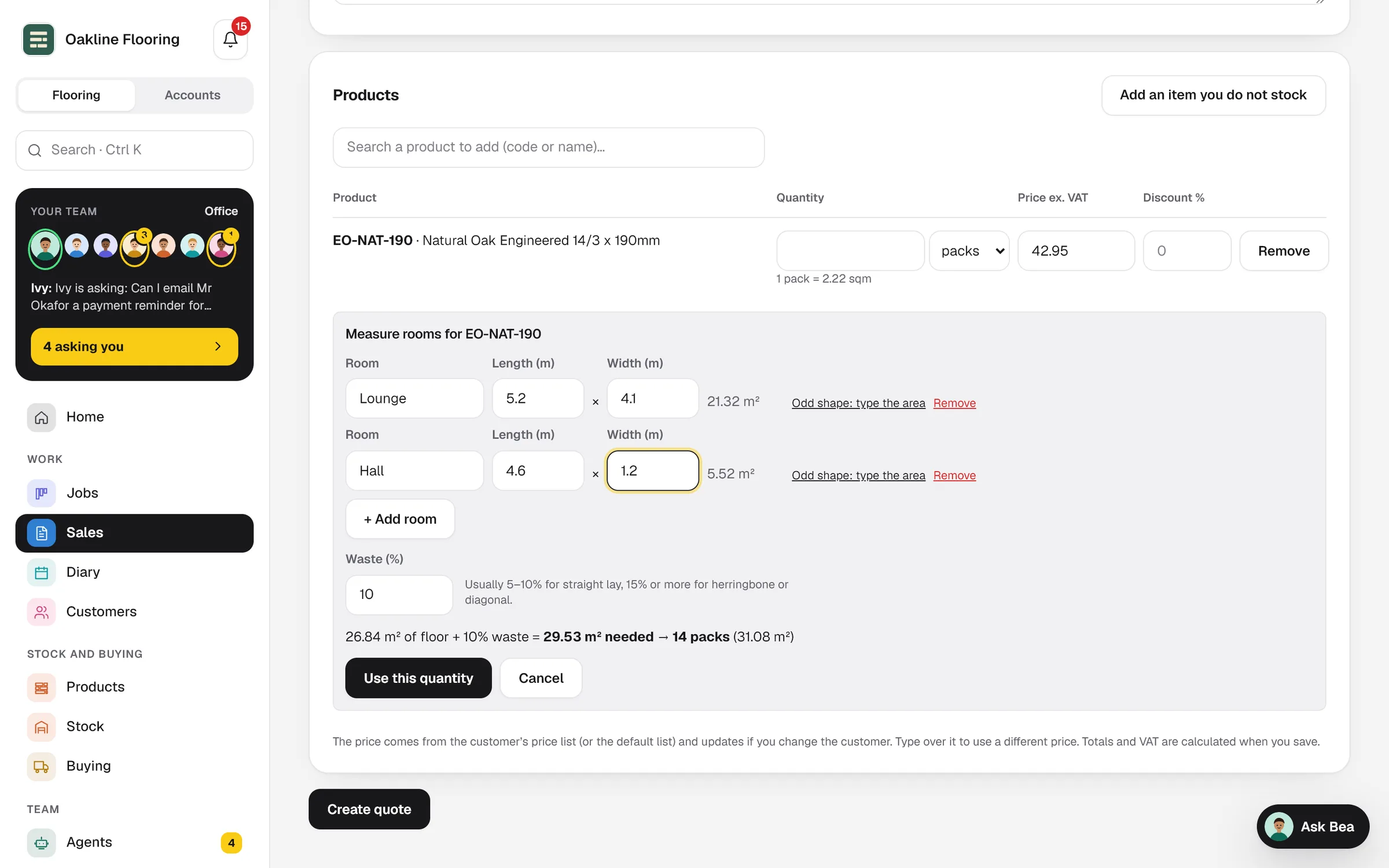Select first team avatar with green ring
Screen dimensions: 1389x868
pos(45,248)
